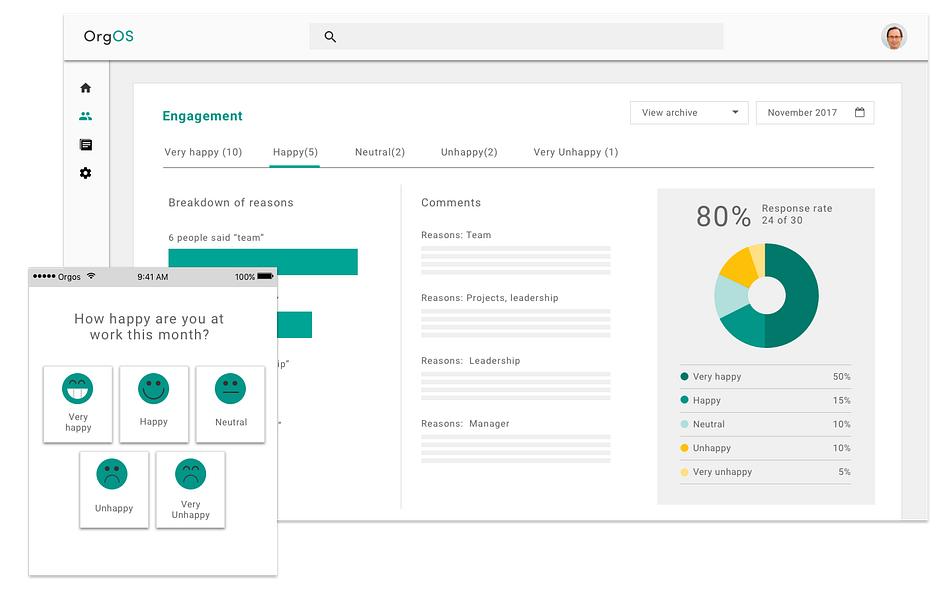Click the search magnifier icon
Screen dimensions: 941x600
point(330,37)
